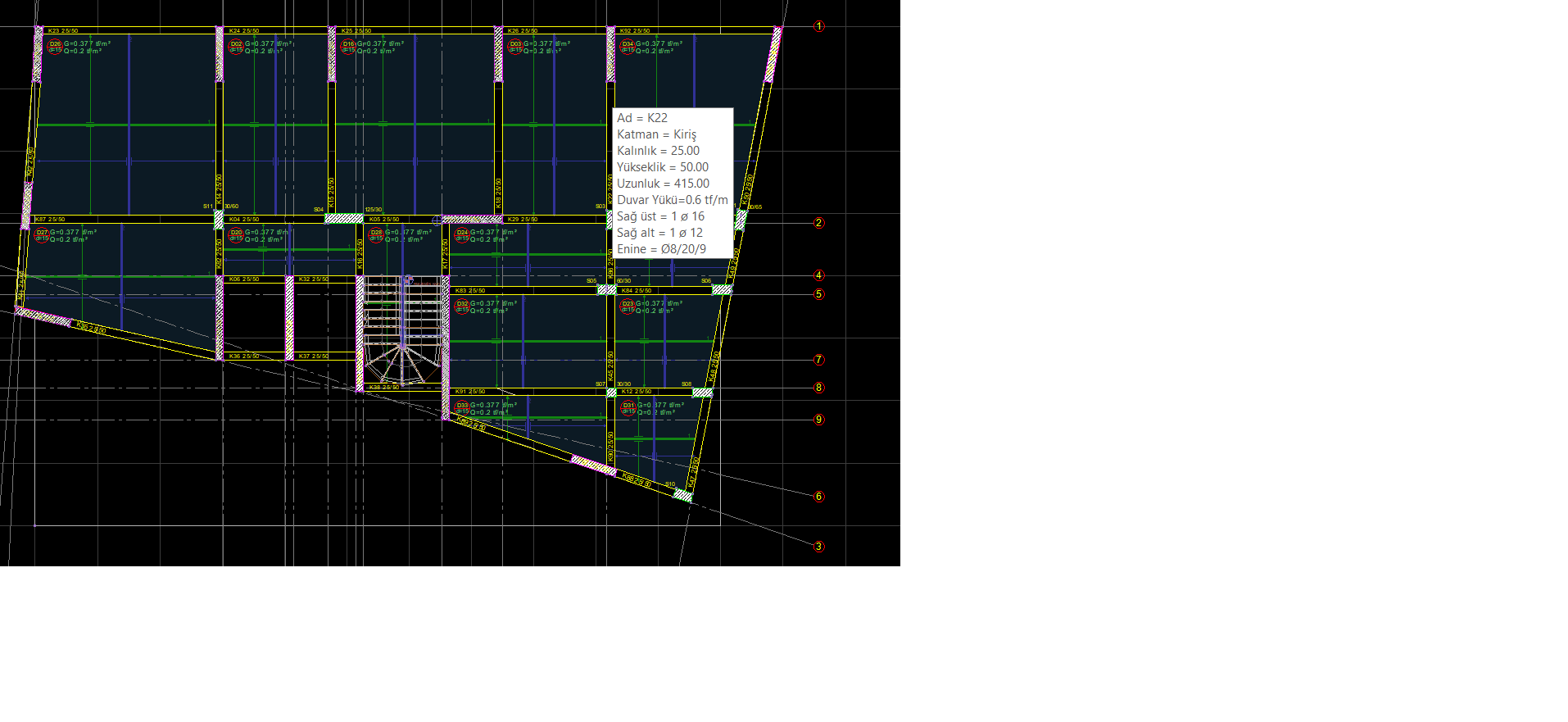Select column S11 hatched section

219,219
